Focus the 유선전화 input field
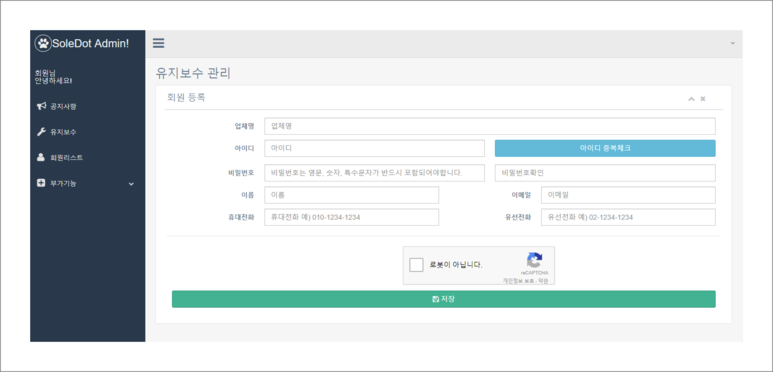This screenshot has height=372, width=773. pyautogui.click(x=628, y=217)
